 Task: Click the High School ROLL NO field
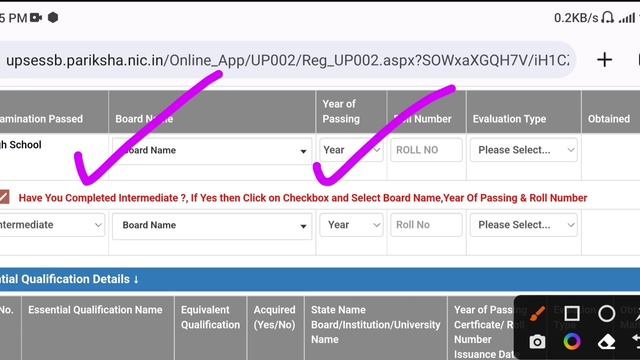pos(426,150)
